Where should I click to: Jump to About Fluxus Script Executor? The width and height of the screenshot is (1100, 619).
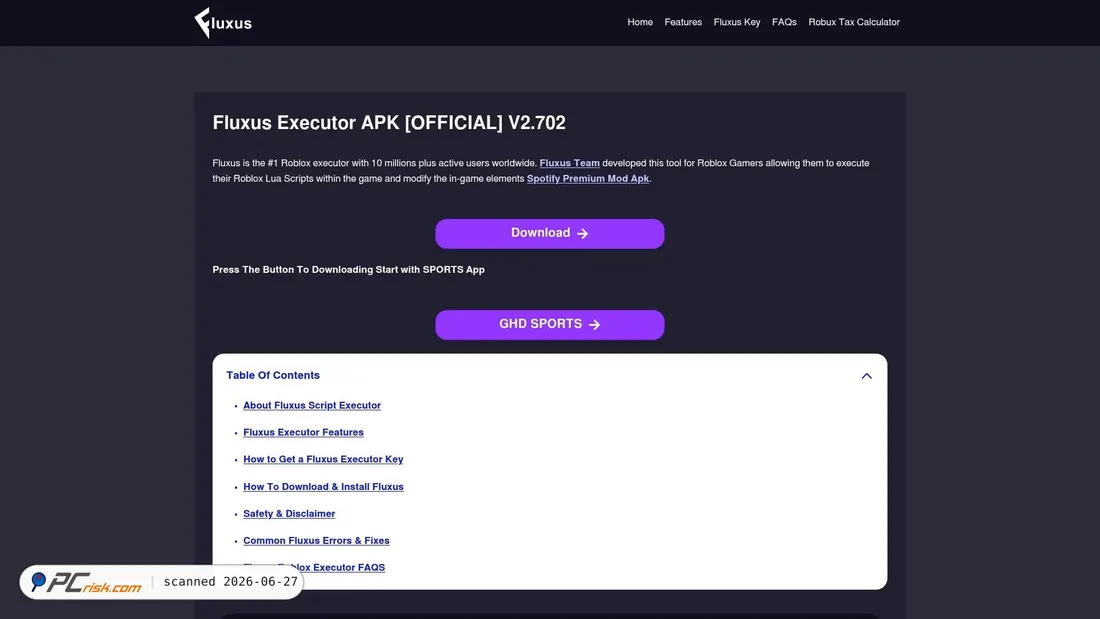click(311, 406)
